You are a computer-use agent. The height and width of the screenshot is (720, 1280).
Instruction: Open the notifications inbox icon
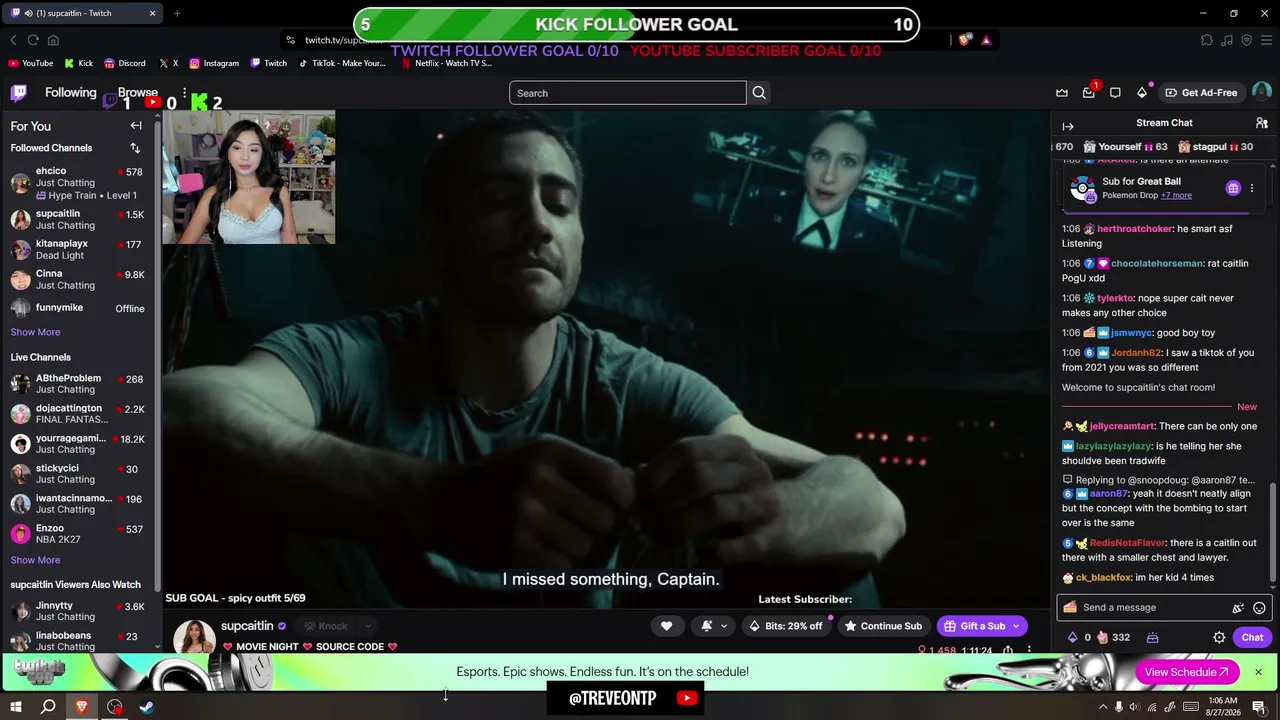[x=1089, y=93]
